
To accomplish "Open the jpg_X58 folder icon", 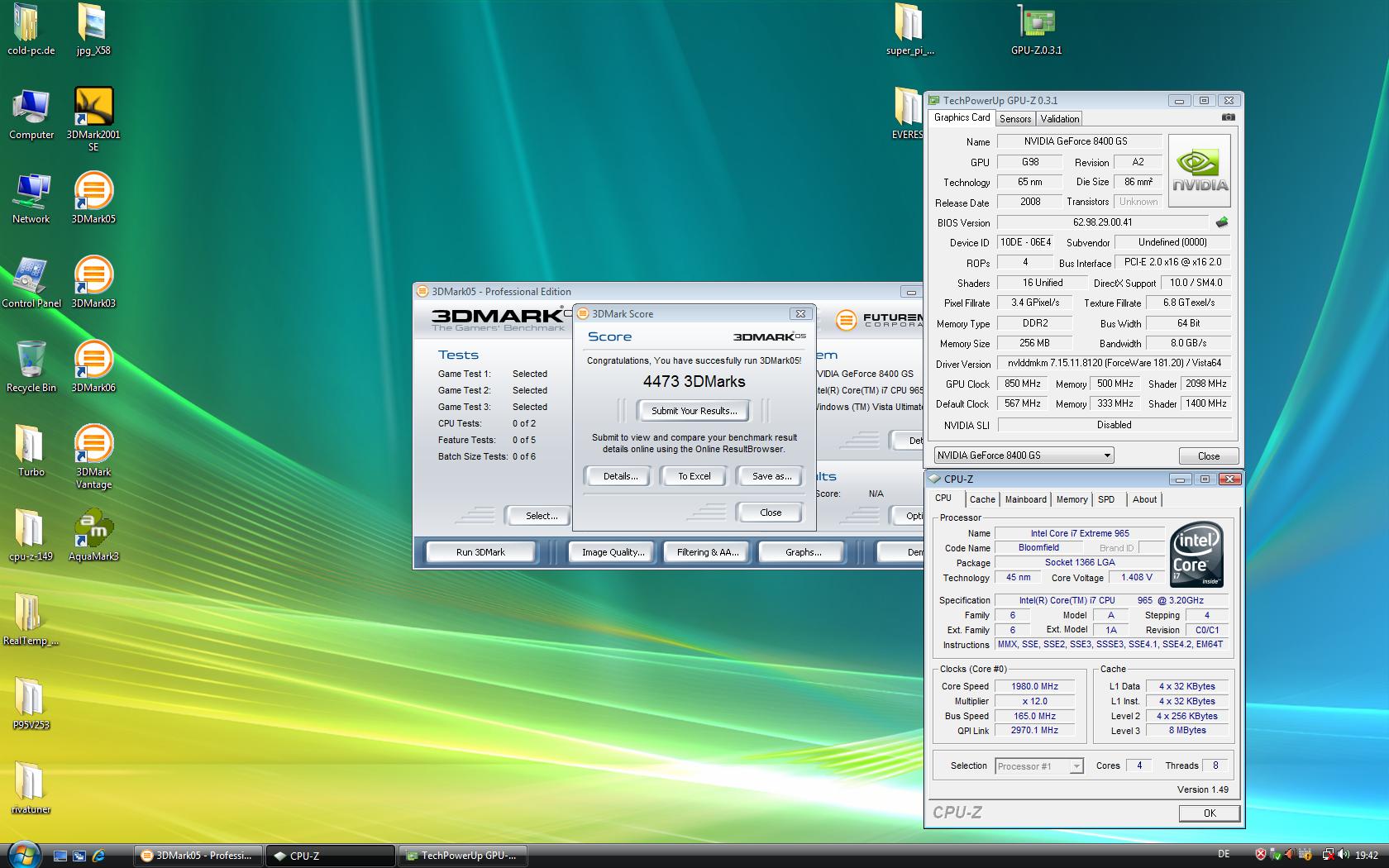I will (93, 29).
